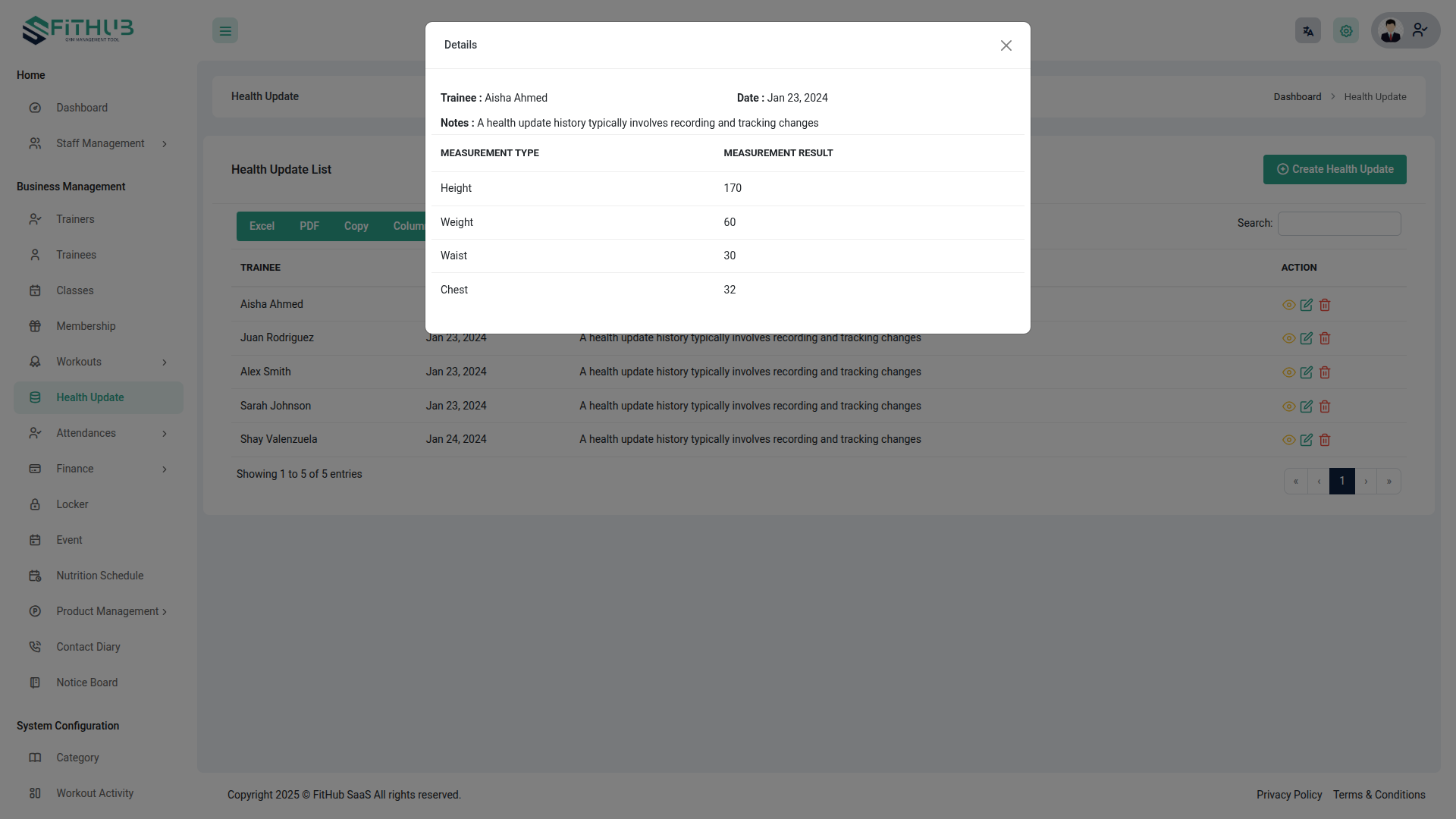Click into the Search input field
Viewport: 1456px width, 819px height.
[1338, 224]
